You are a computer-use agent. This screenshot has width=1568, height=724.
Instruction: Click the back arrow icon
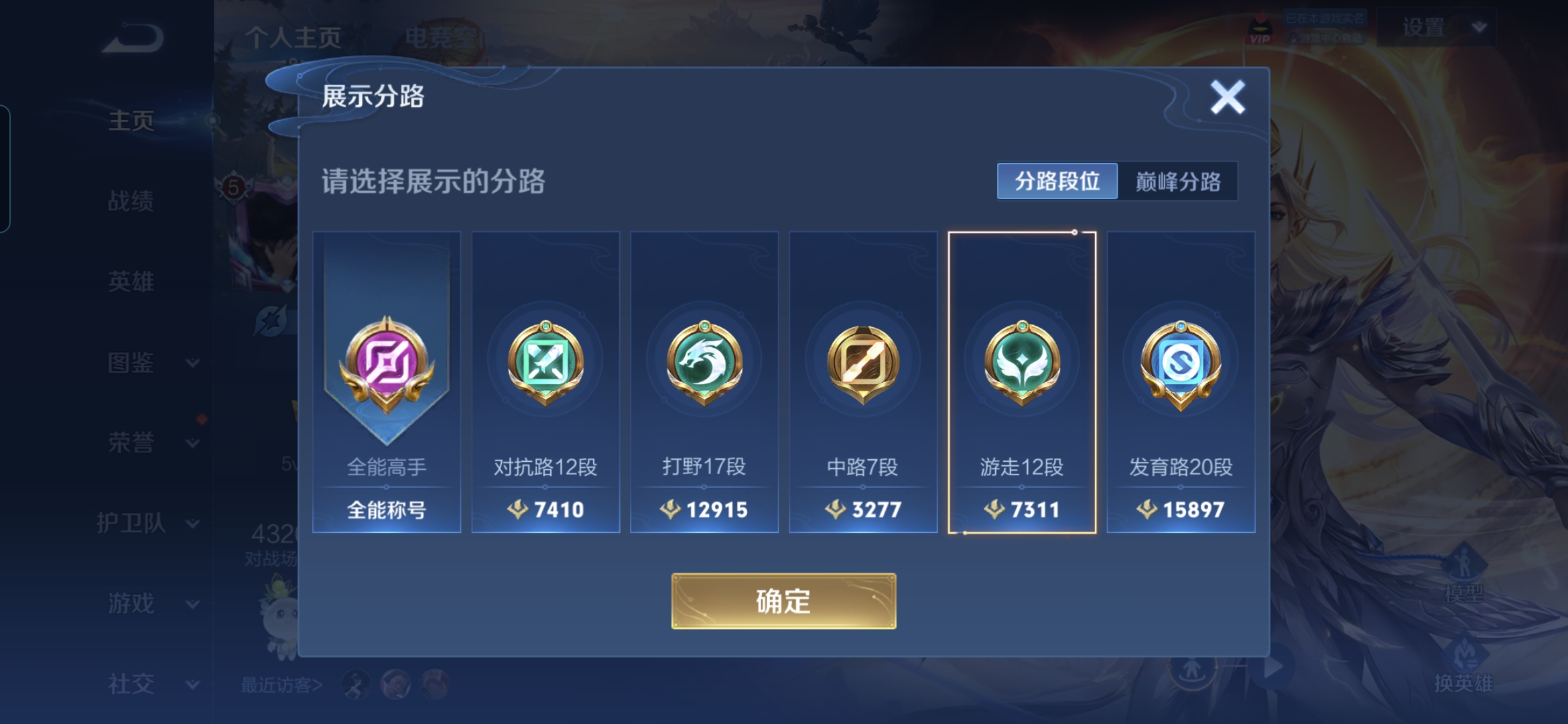coord(133,38)
